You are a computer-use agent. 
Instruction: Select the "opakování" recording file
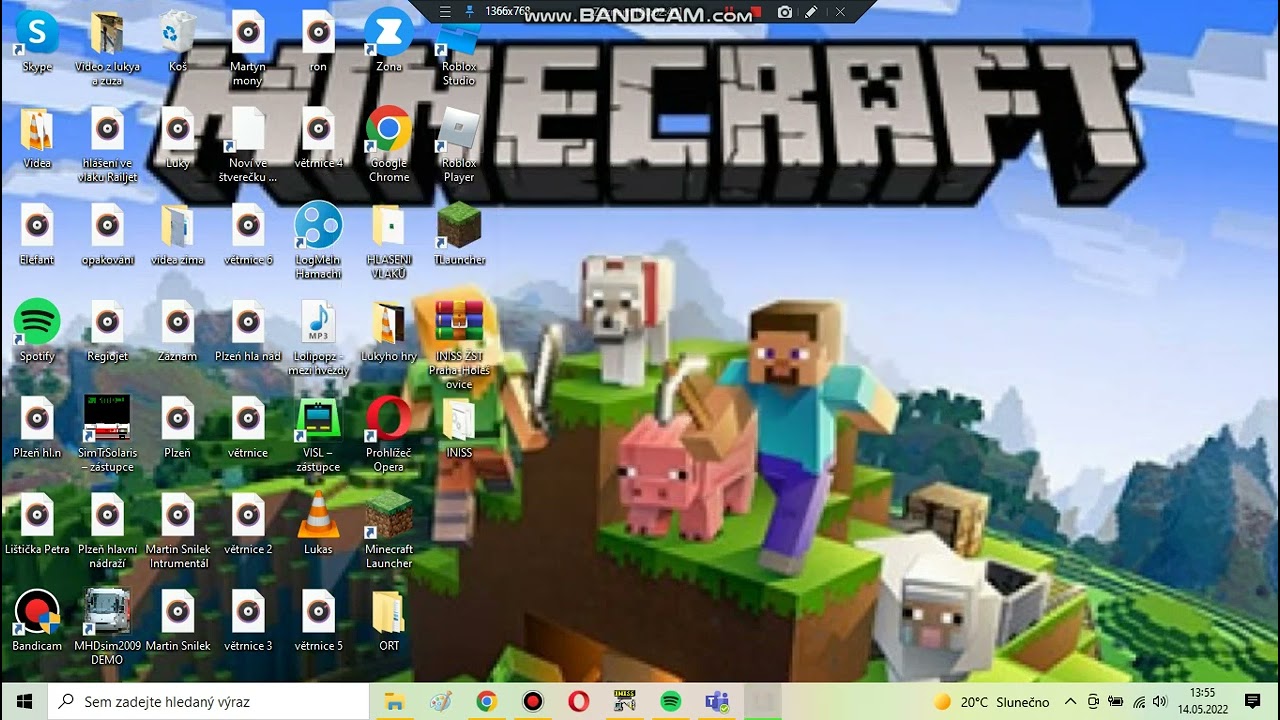(x=107, y=234)
